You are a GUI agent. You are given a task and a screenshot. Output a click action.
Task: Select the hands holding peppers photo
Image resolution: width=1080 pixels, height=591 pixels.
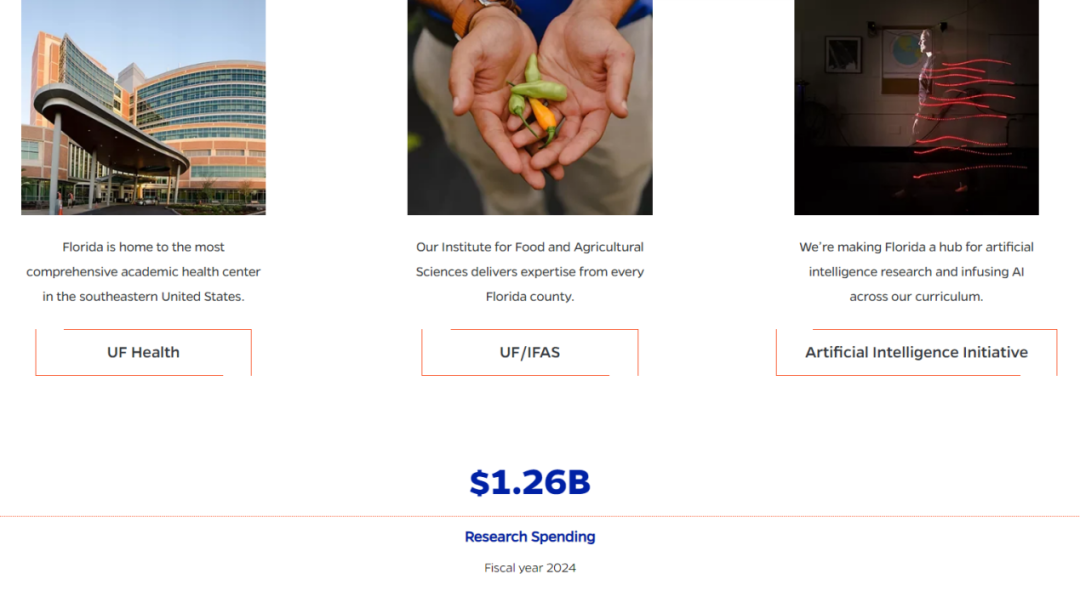[x=530, y=107]
